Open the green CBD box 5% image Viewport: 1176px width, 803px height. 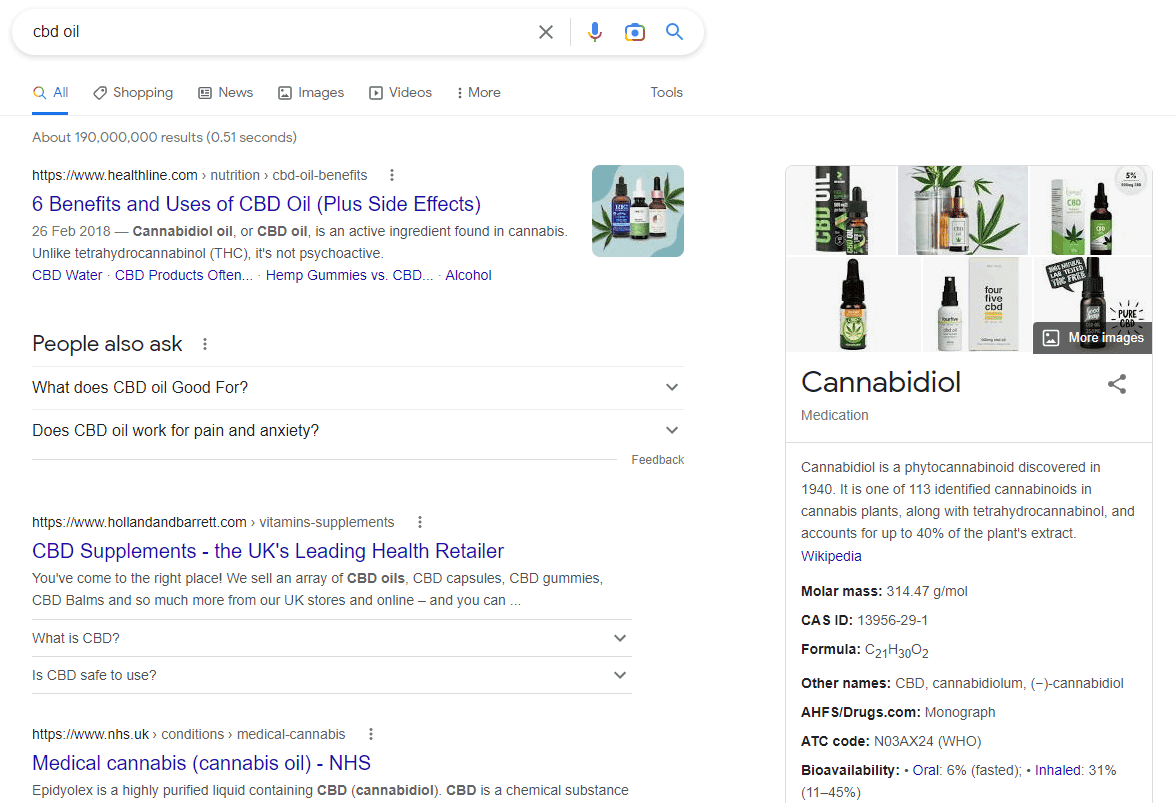(1090, 210)
